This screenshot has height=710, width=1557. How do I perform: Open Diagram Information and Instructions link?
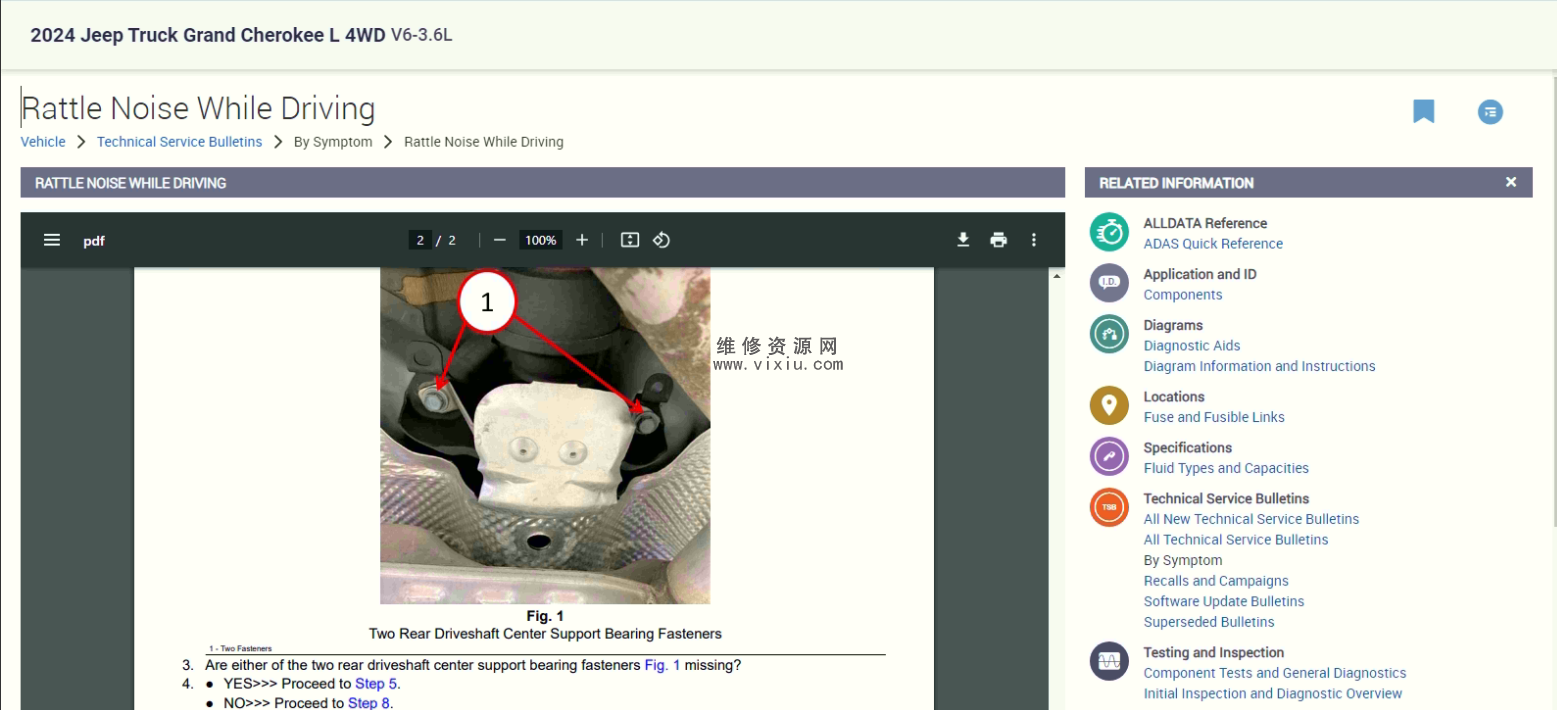coord(1259,366)
